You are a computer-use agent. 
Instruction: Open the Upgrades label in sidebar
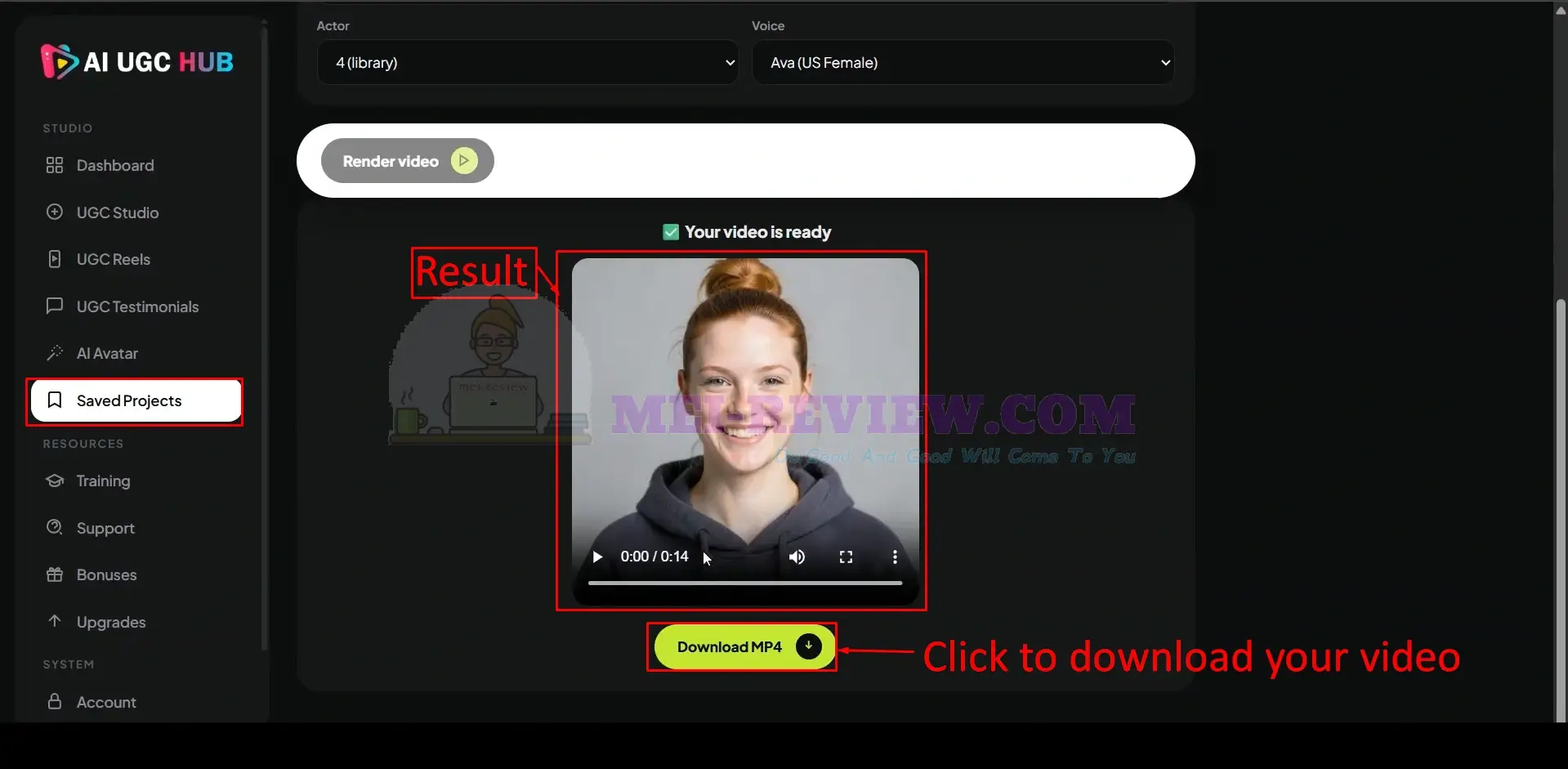point(111,622)
